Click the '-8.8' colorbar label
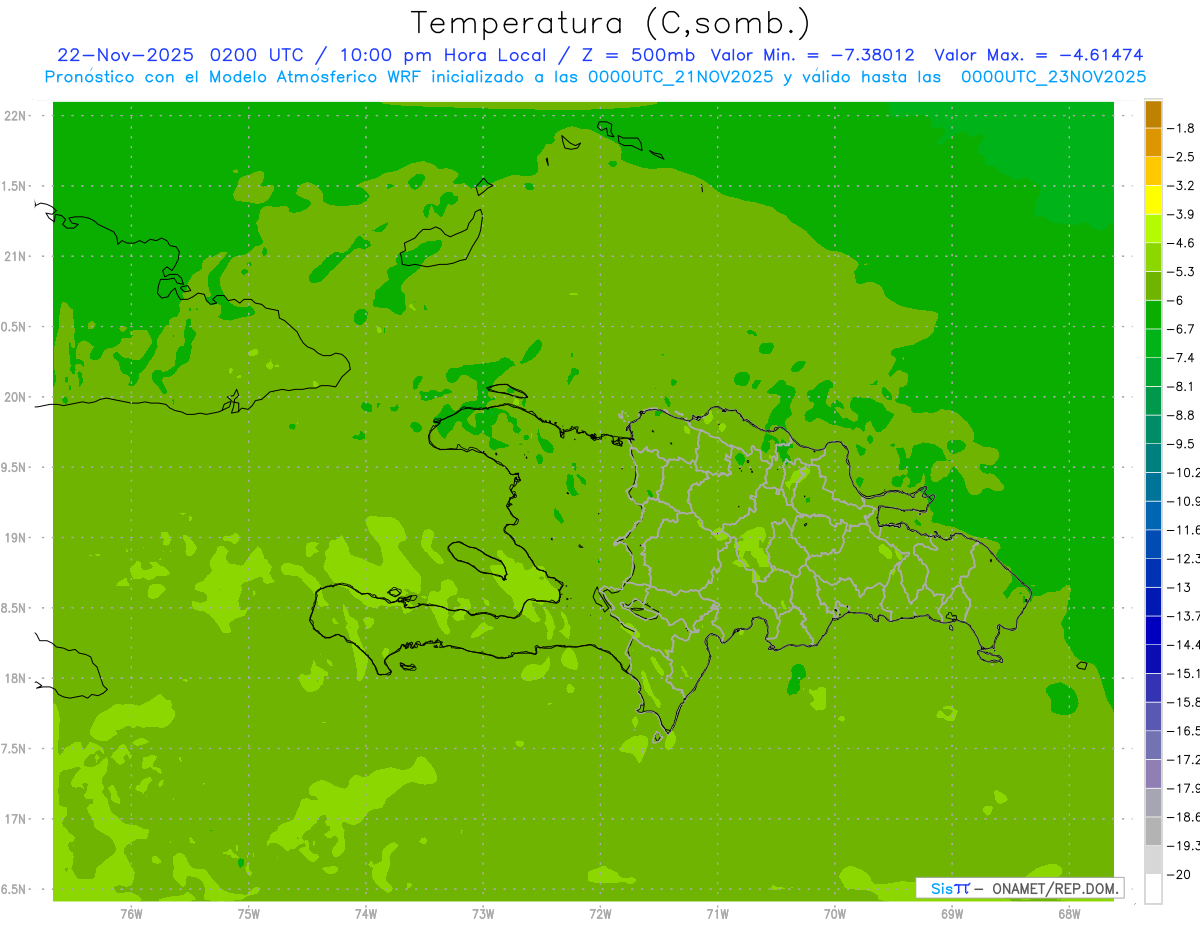The image size is (1200, 927). point(1182,415)
